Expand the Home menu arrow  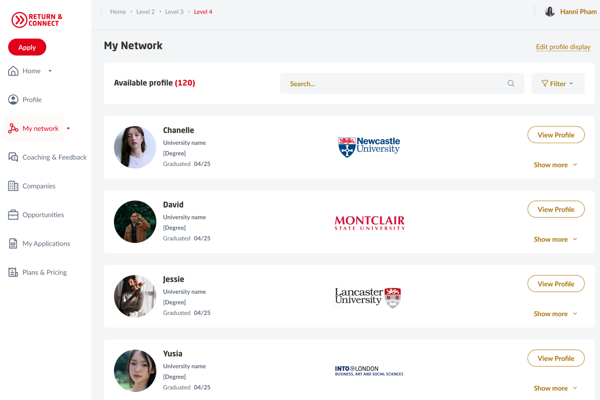click(50, 71)
